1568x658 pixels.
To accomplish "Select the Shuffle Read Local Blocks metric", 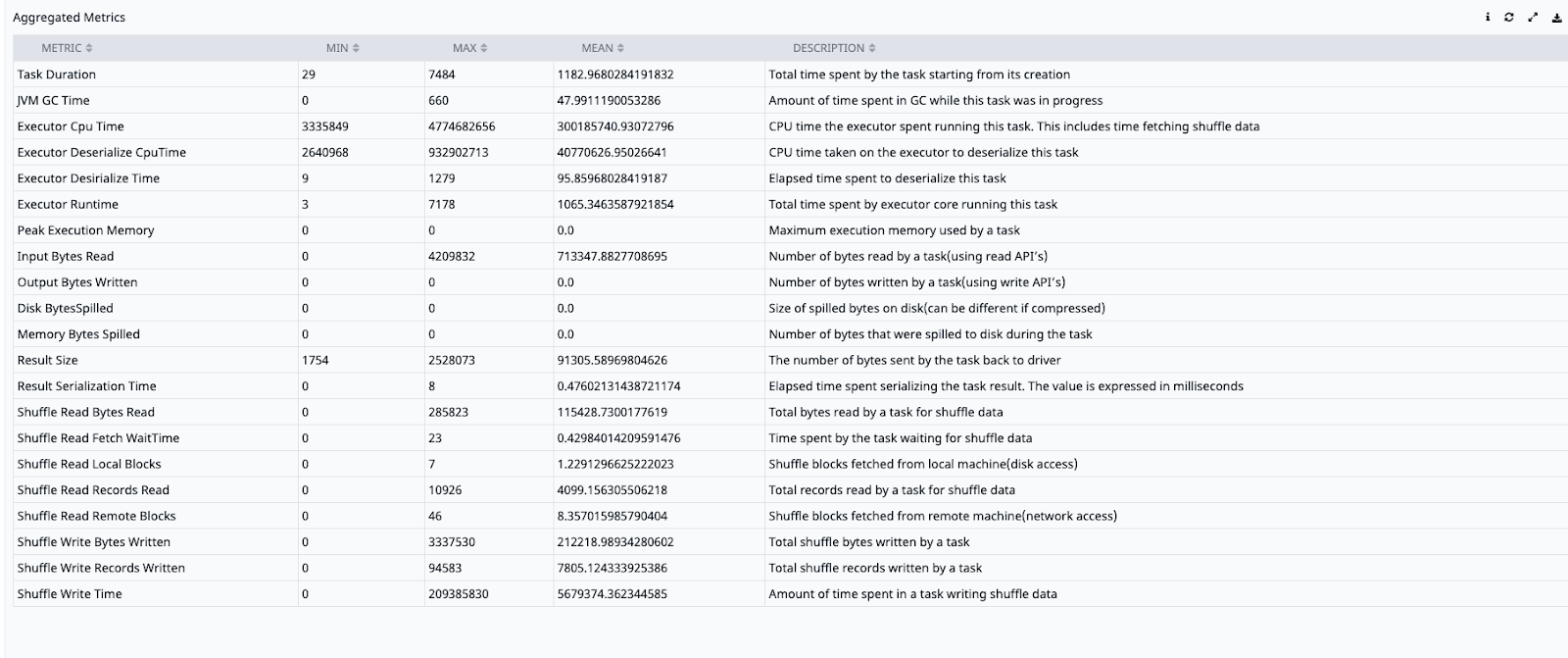I will [x=89, y=464].
